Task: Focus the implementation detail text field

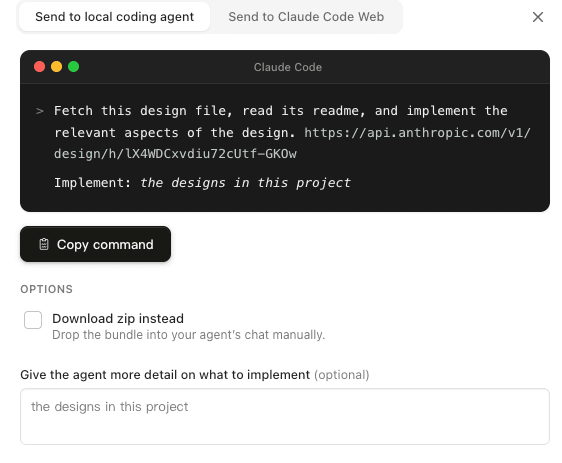Action: pos(285,416)
